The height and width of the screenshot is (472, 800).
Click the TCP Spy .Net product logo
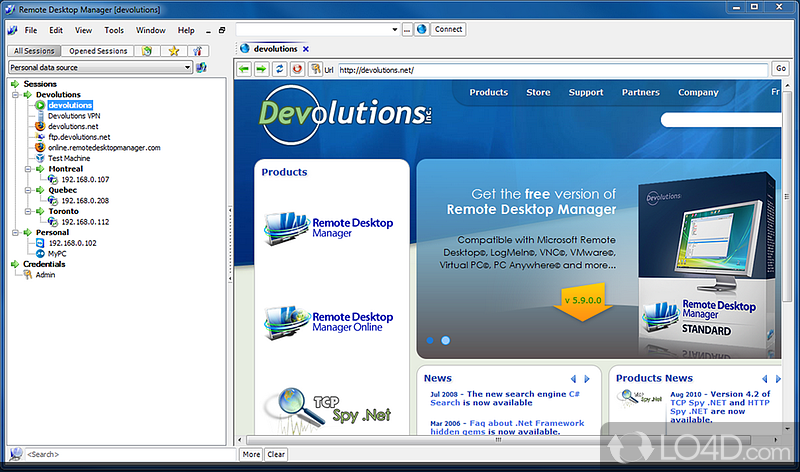point(329,411)
